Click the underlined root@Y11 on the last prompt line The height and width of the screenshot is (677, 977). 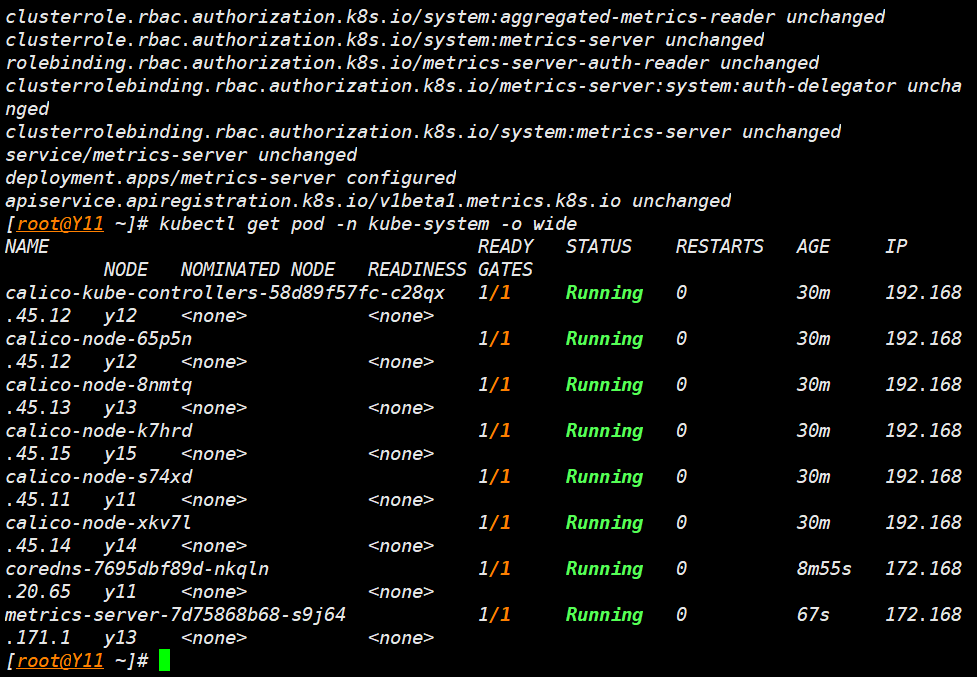coord(60,660)
